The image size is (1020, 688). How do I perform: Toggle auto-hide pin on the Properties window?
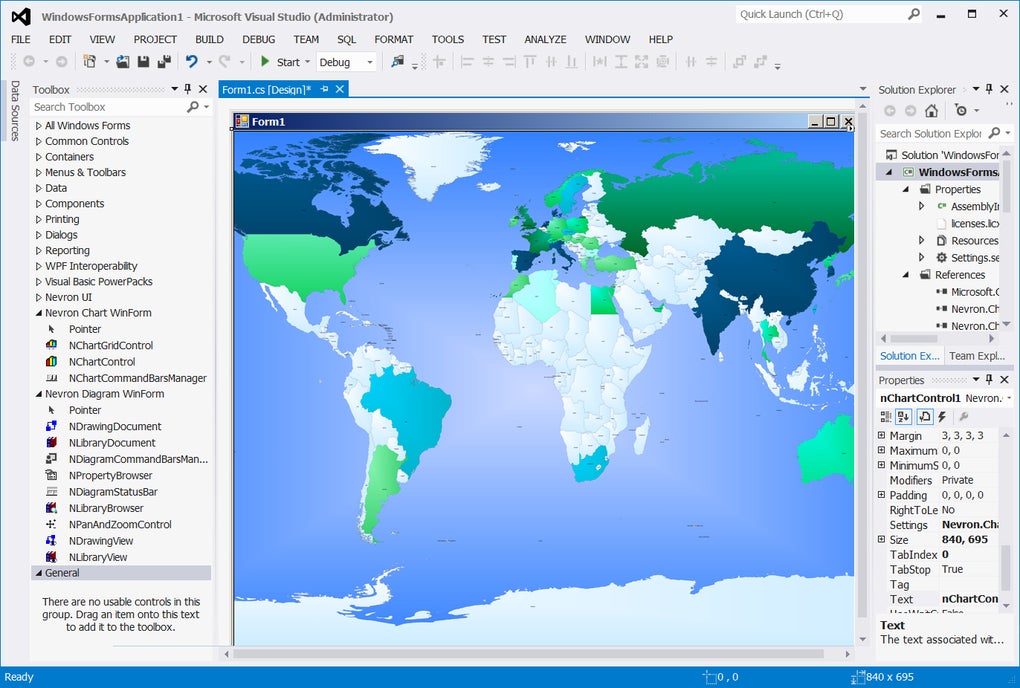[x=988, y=380]
